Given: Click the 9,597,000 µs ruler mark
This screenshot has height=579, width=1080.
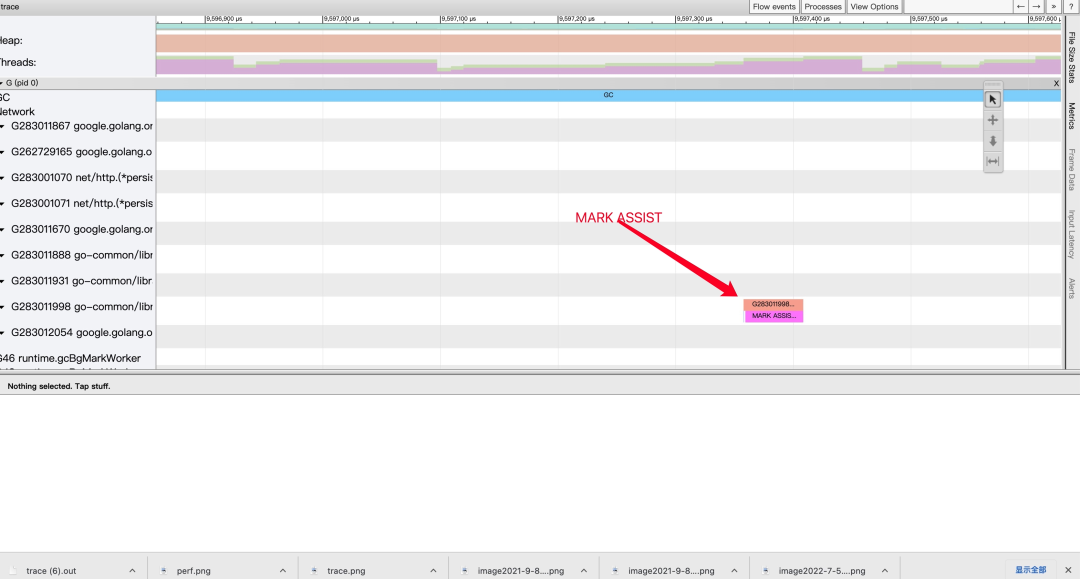Looking at the screenshot, I should [341, 19].
